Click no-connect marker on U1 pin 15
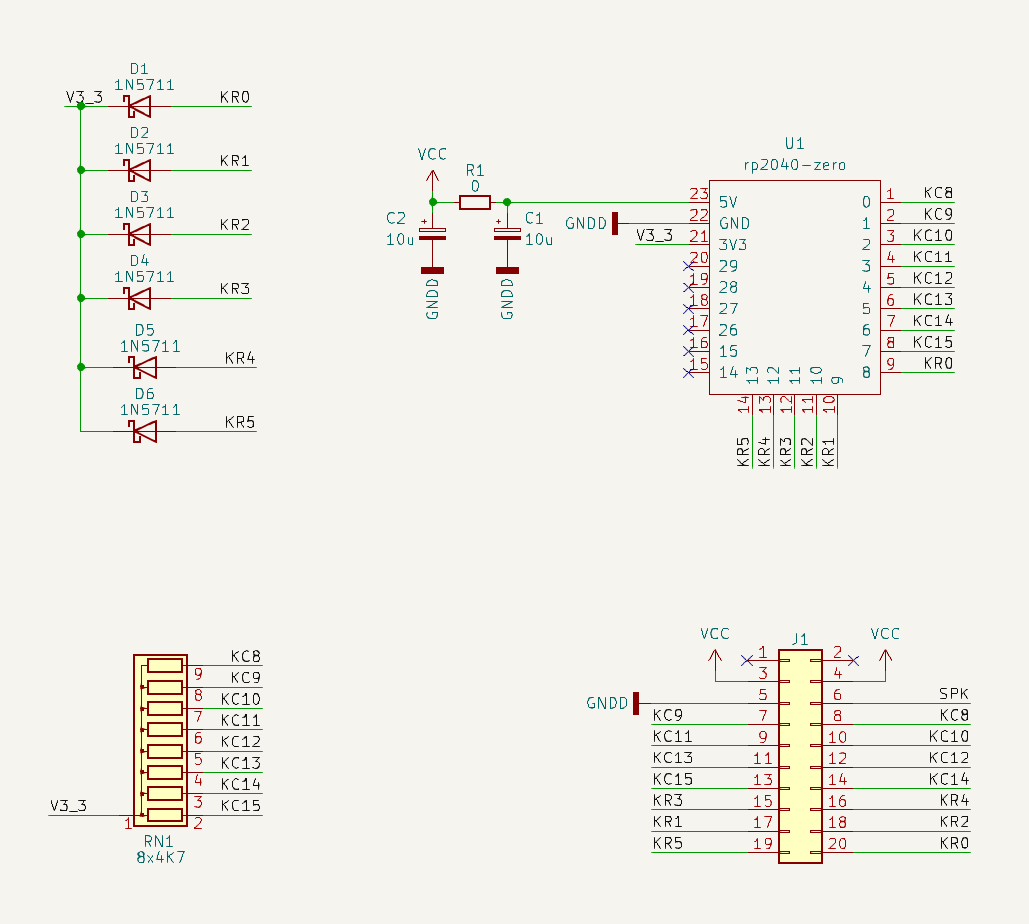The height and width of the screenshot is (924, 1029). [x=688, y=372]
